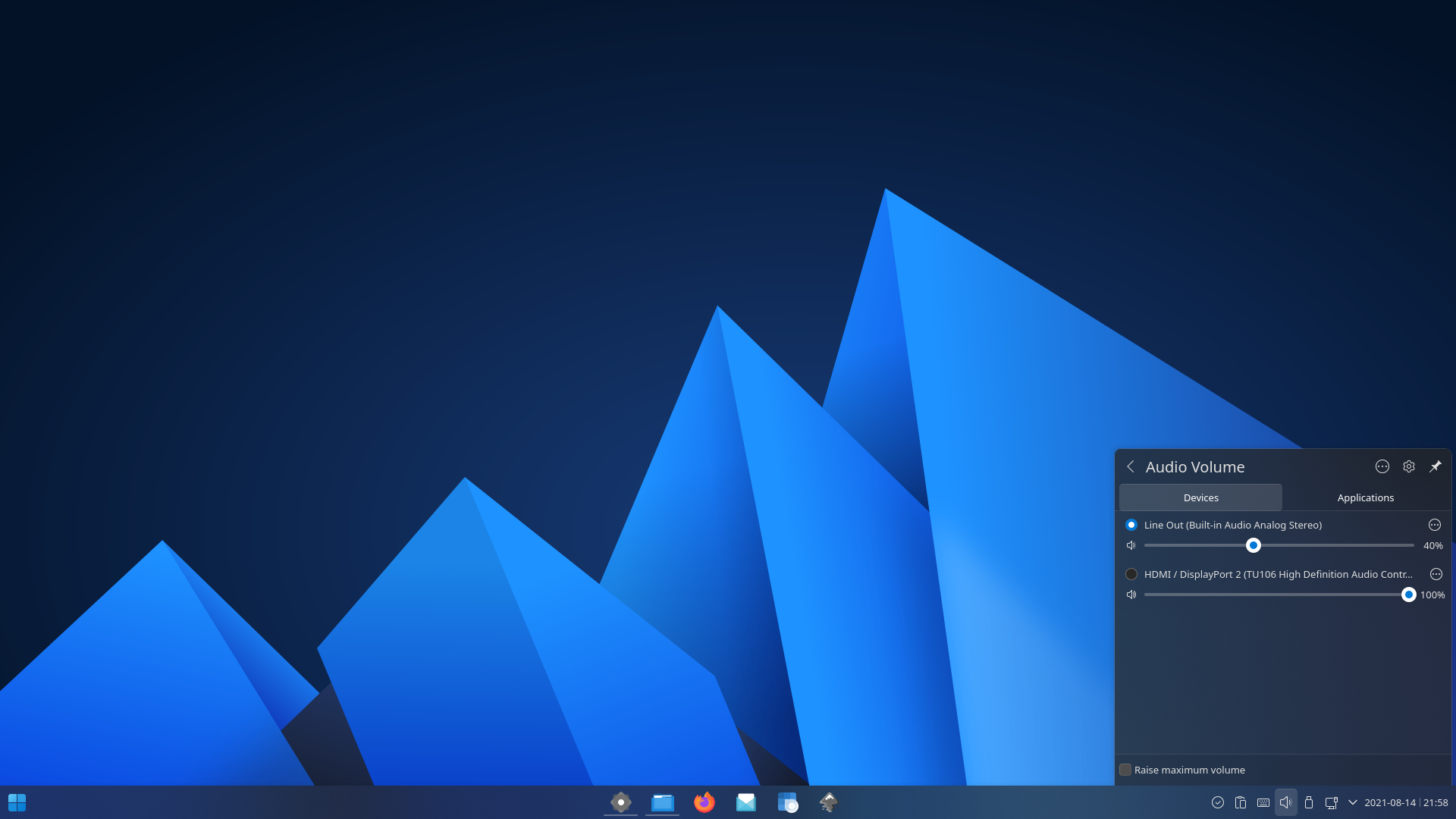The image size is (1456, 819).
Task: Select HDMI / DisplayPort 2 as default output
Action: tap(1131, 574)
